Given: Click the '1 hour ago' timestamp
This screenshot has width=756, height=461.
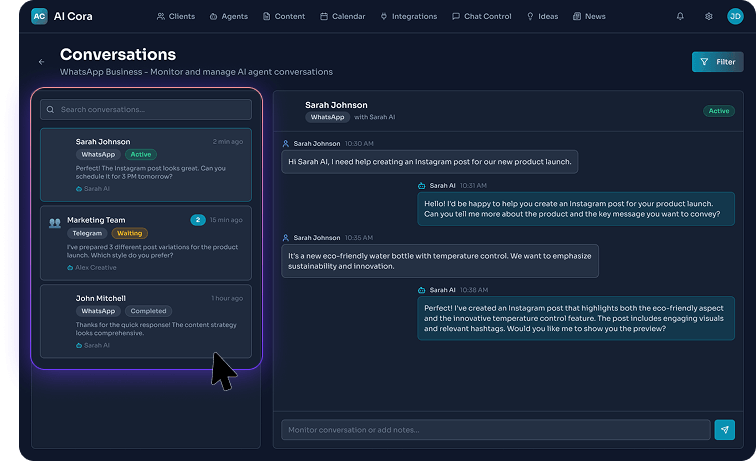Looking at the screenshot, I should [227, 298].
